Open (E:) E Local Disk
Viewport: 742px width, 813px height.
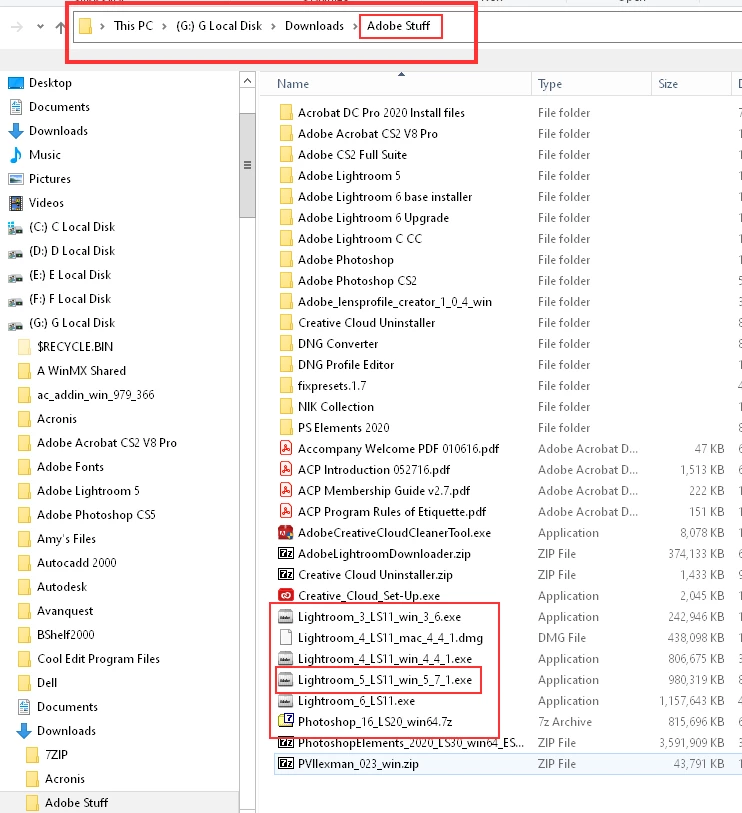click(x=70, y=275)
